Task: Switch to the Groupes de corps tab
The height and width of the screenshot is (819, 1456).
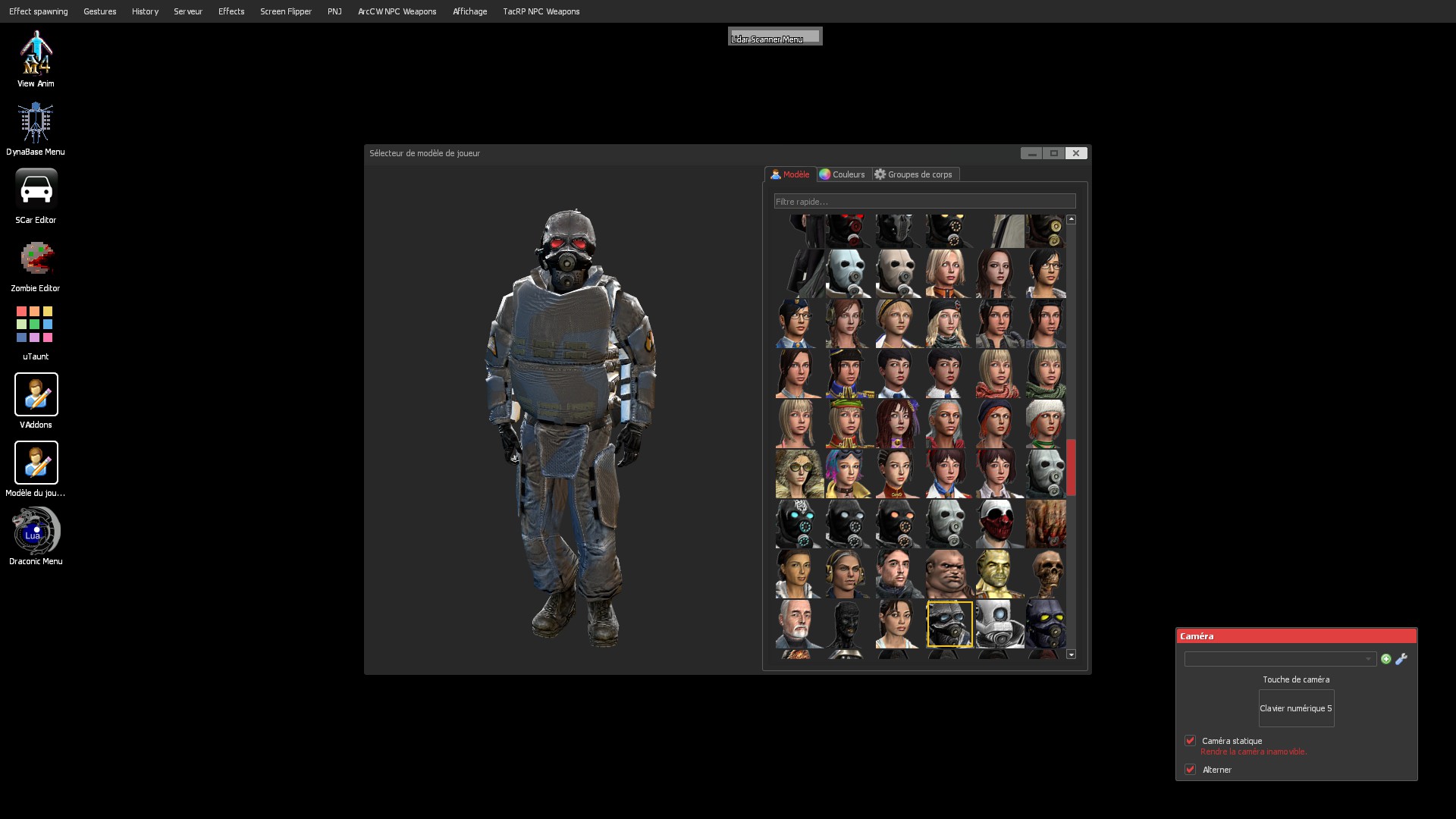Action: [914, 174]
